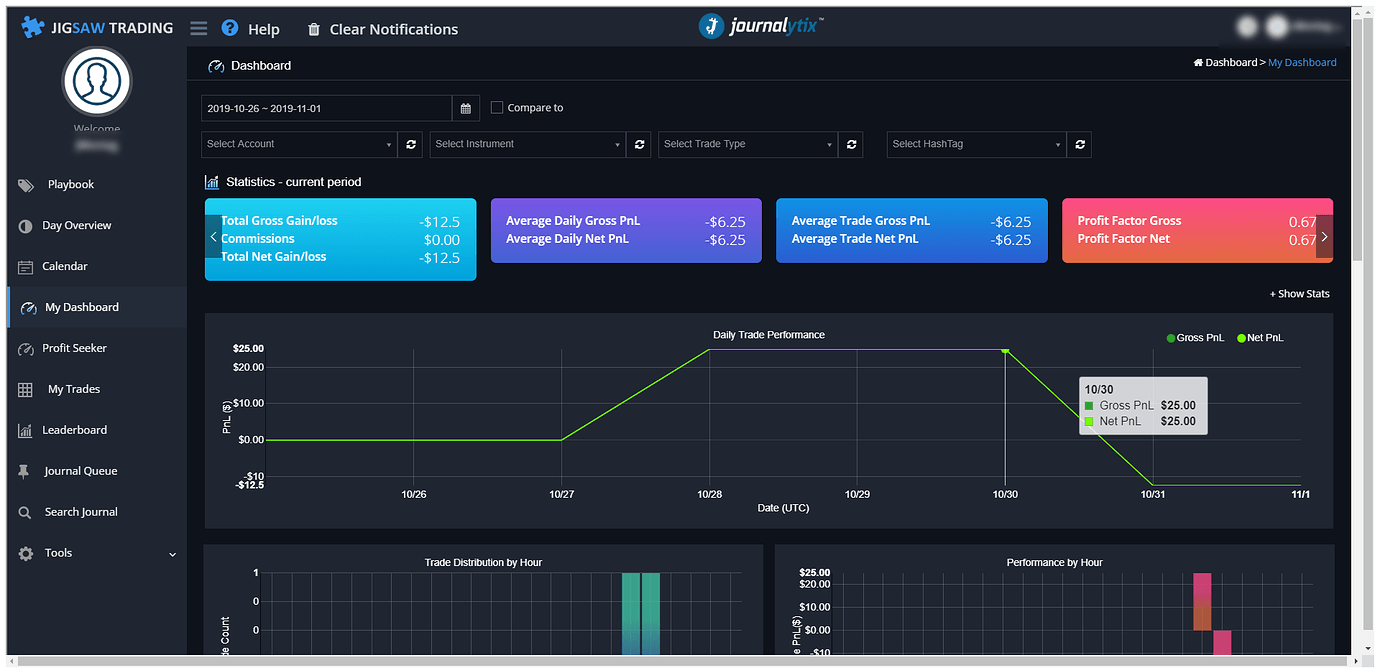Click the right arrow on the Profit Factor card
This screenshot has height=672, width=1380.
[1326, 238]
